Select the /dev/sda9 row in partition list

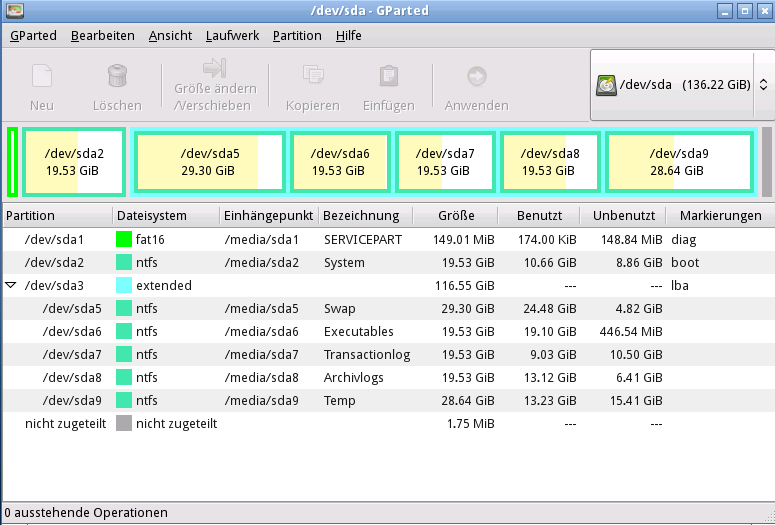pyautogui.click(x=389, y=400)
